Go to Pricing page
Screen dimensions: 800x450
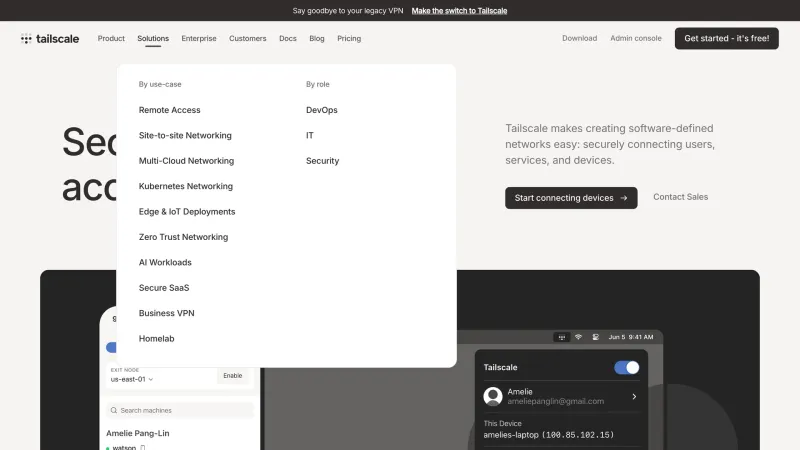(349, 38)
